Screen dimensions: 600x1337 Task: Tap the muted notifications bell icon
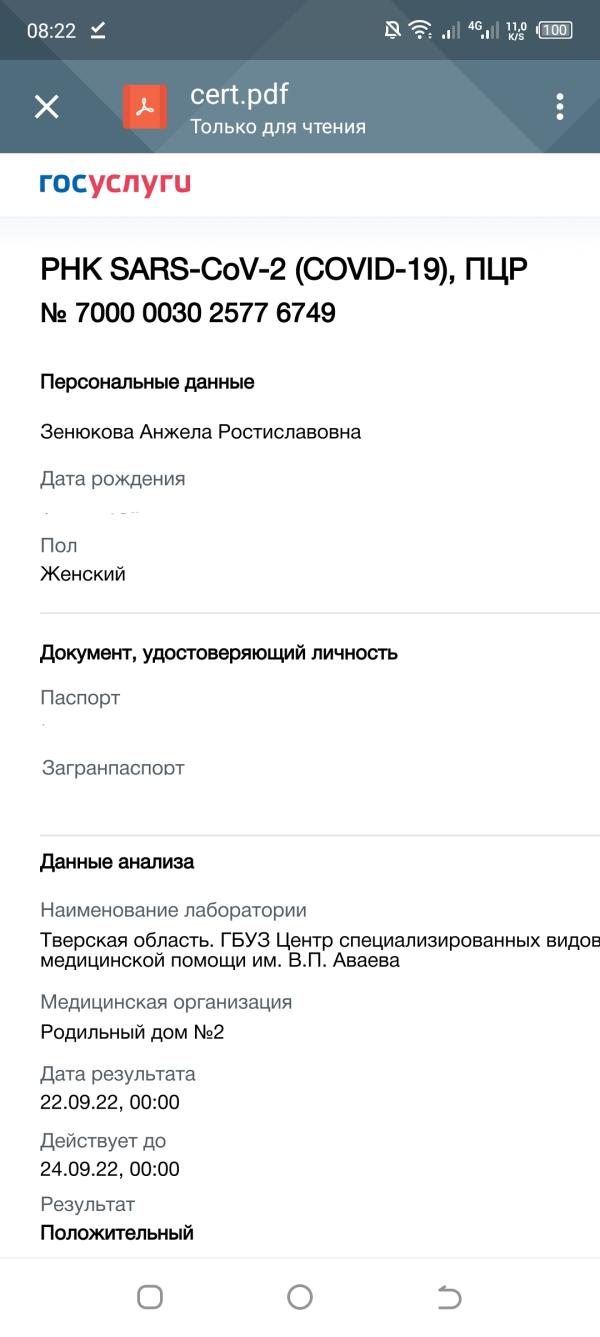[392, 30]
